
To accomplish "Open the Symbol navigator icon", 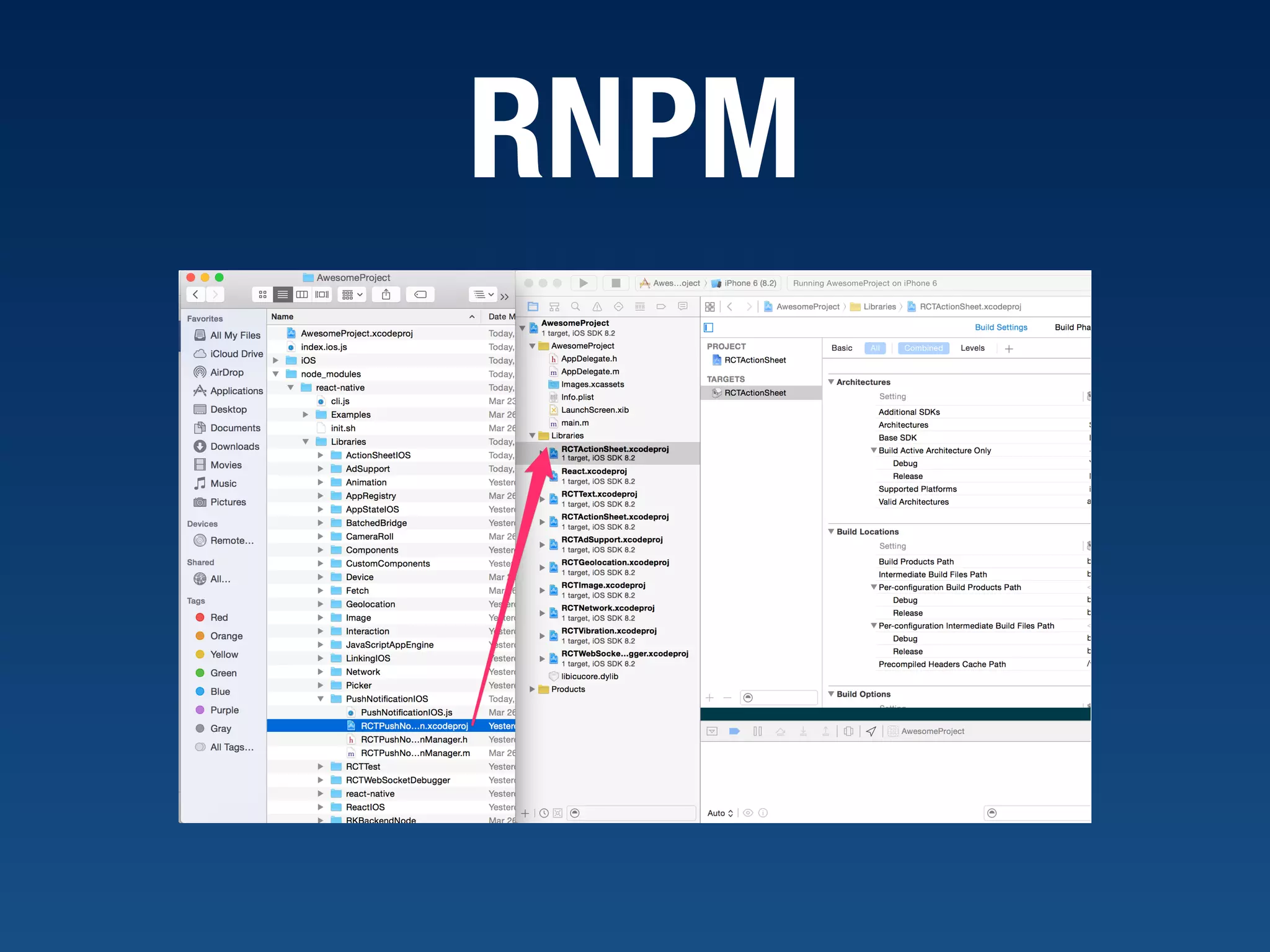I will (x=554, y=306).
